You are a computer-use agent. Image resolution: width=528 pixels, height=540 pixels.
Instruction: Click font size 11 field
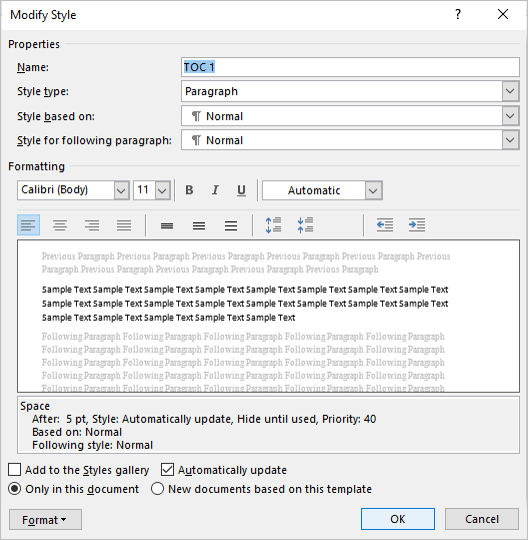(144, 190)
